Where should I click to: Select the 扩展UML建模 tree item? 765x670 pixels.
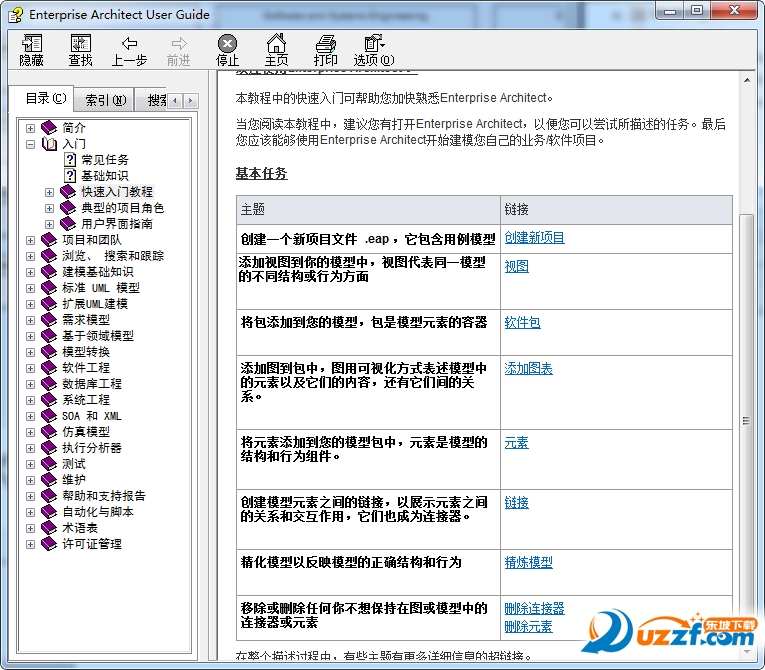coord(95,304)
